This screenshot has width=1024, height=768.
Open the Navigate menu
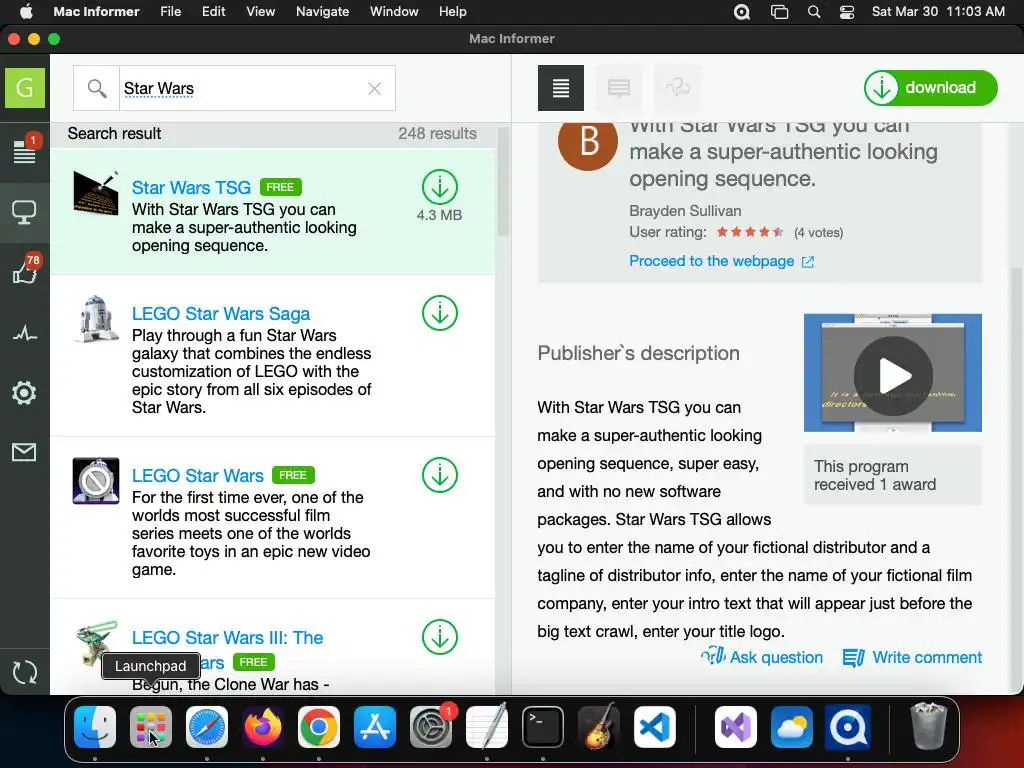coord(323,12)
